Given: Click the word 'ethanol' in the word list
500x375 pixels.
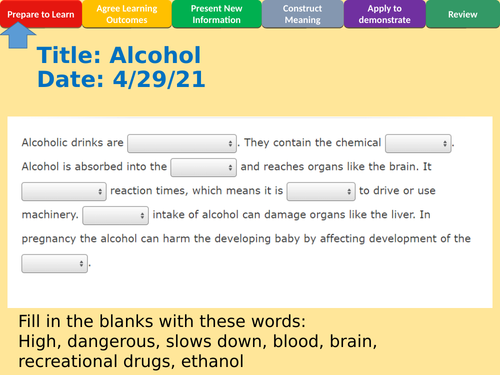Looking at the screenshot, I should tap(212, 361).
